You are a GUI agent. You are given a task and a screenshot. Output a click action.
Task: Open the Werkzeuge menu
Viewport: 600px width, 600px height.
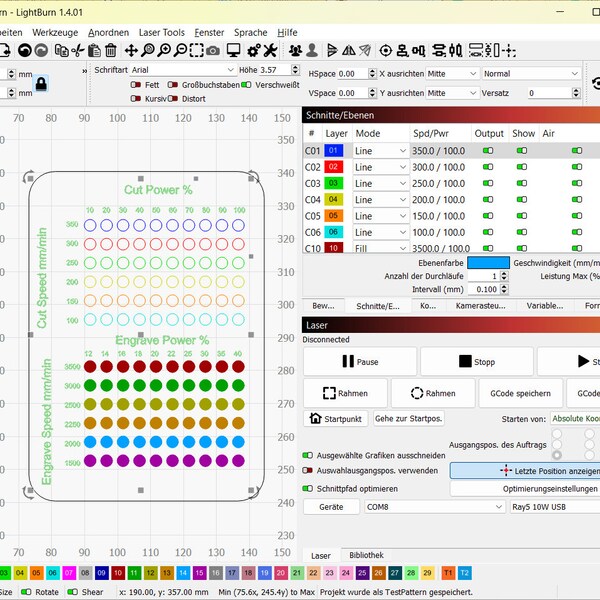[55, 33]
